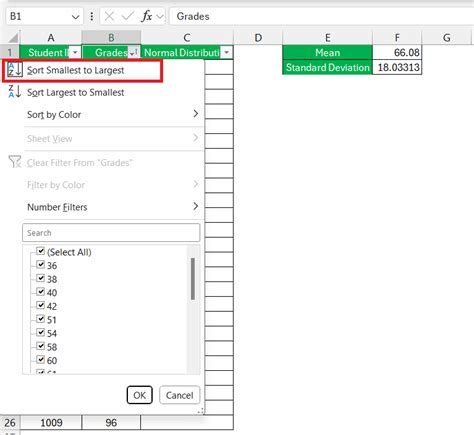Click the insert function fx icon

click(x=147, y=16)
